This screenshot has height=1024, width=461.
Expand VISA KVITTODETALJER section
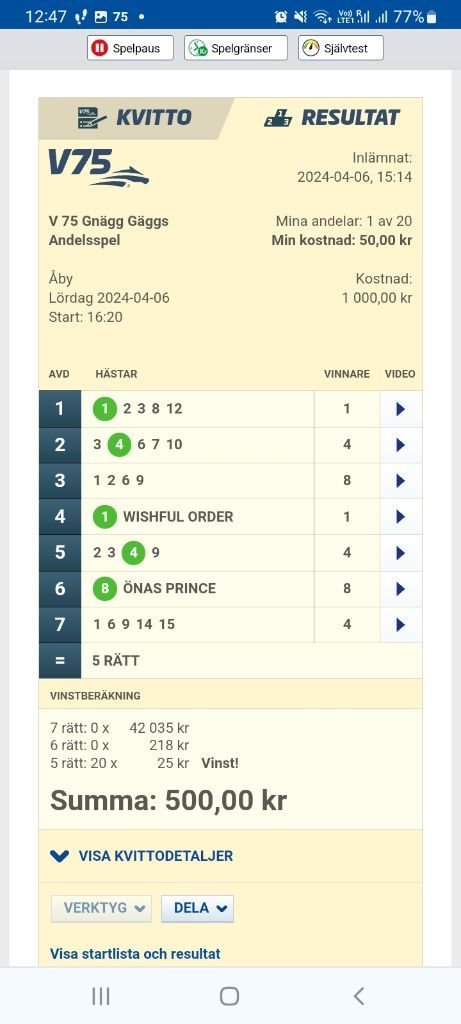click(142, 856)
